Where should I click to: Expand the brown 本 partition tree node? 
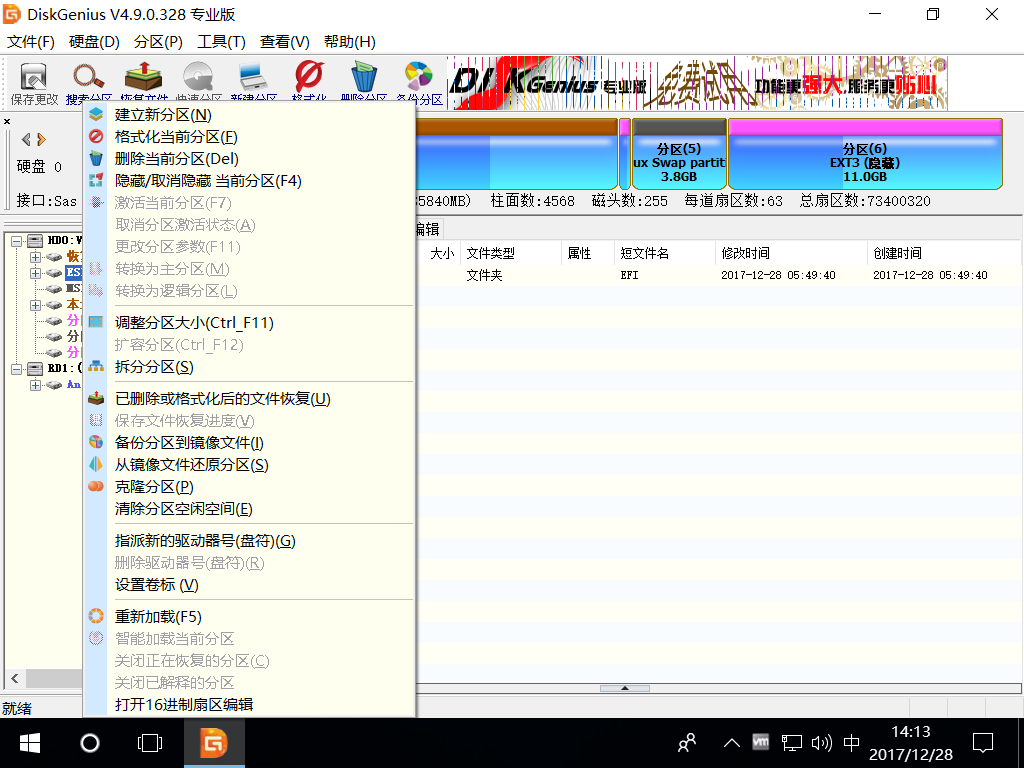click(35, 305)
